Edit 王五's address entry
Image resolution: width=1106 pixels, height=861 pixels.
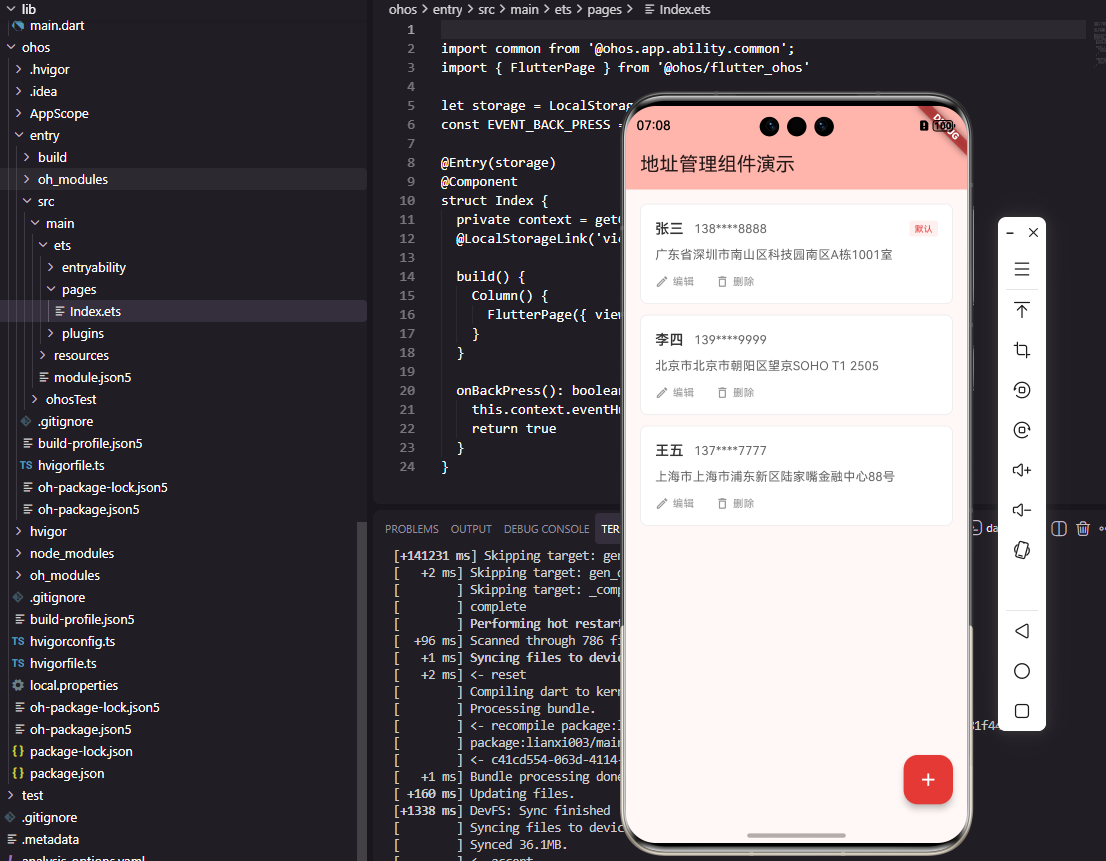pyautogui.click(x=675, y=503)
